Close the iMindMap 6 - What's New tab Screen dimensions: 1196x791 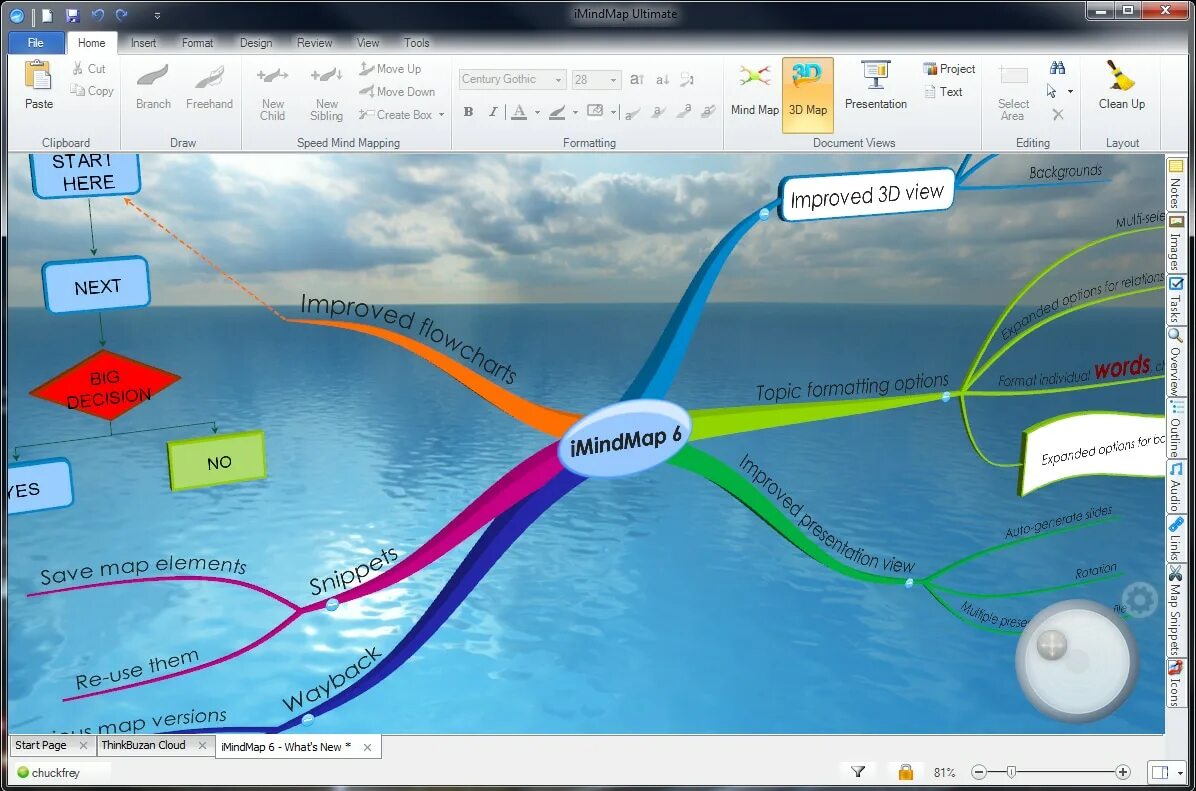367,748
